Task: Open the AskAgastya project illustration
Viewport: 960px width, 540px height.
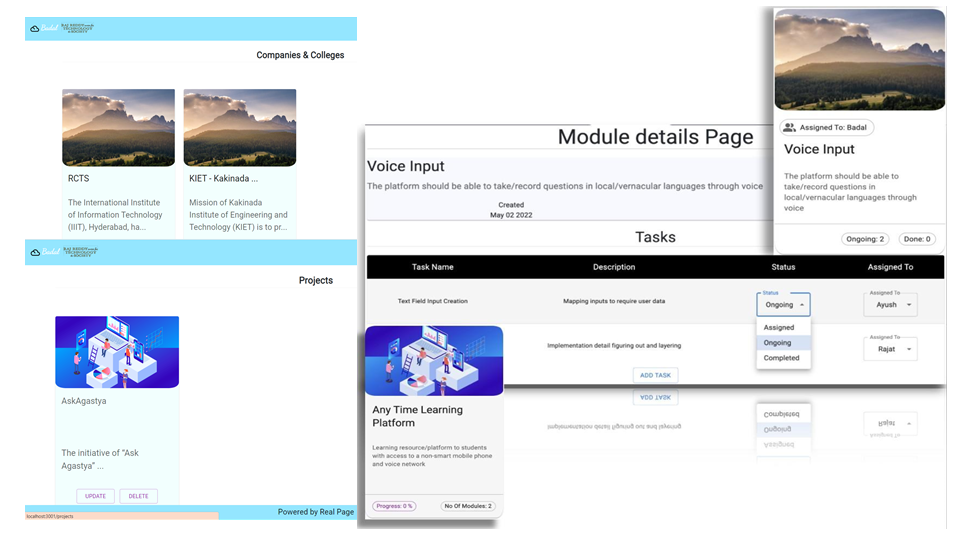Action: click(117, 352)
